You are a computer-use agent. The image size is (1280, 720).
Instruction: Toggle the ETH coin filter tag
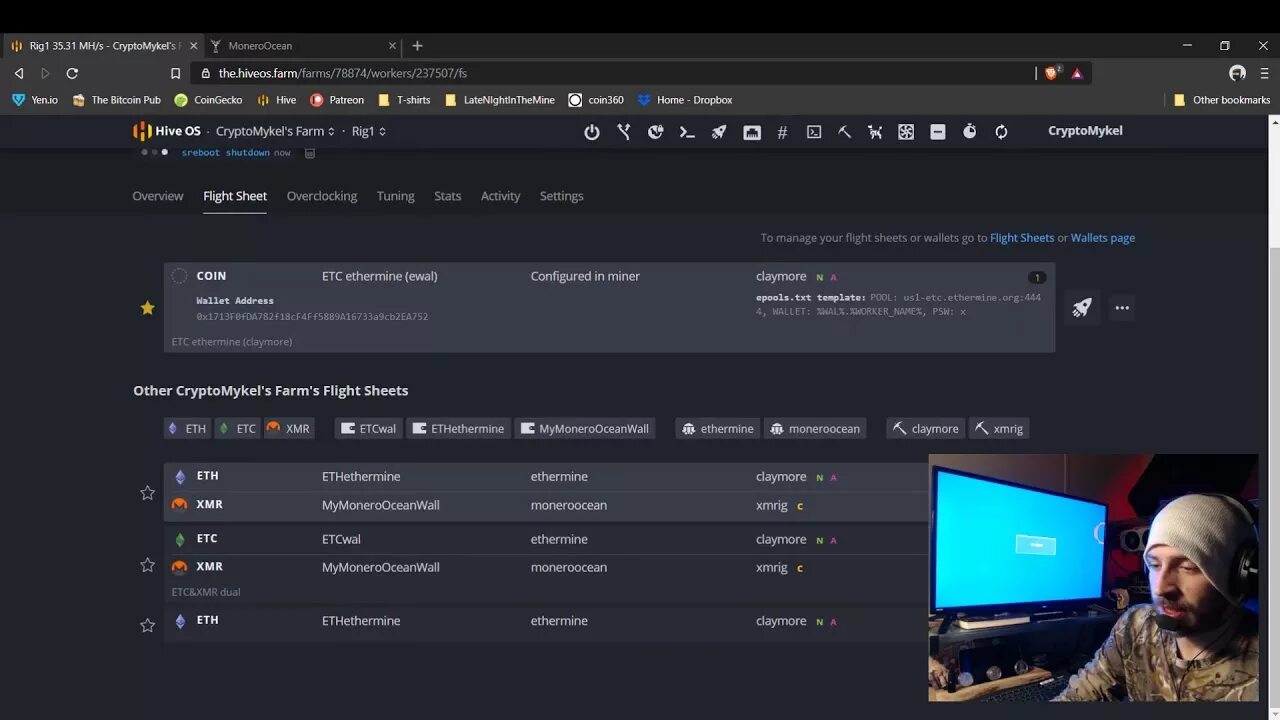[x=187, y=428]
